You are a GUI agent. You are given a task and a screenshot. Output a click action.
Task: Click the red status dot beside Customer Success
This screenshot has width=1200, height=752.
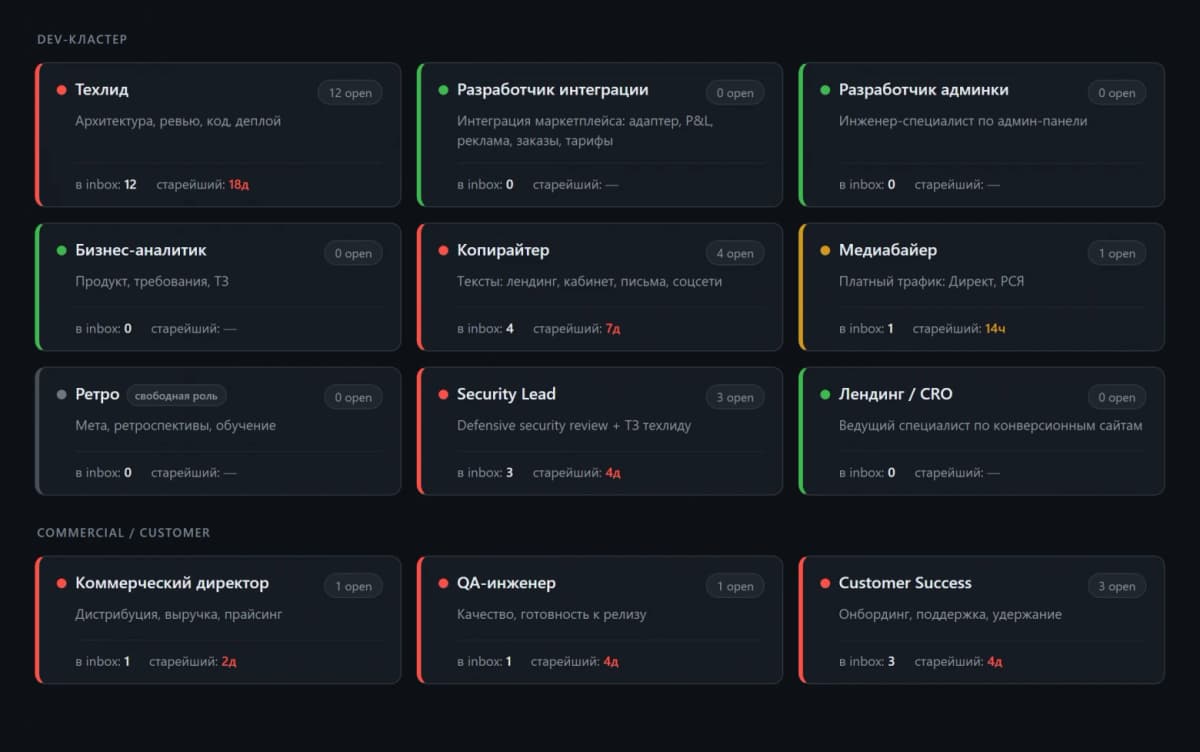pos(825,583)
